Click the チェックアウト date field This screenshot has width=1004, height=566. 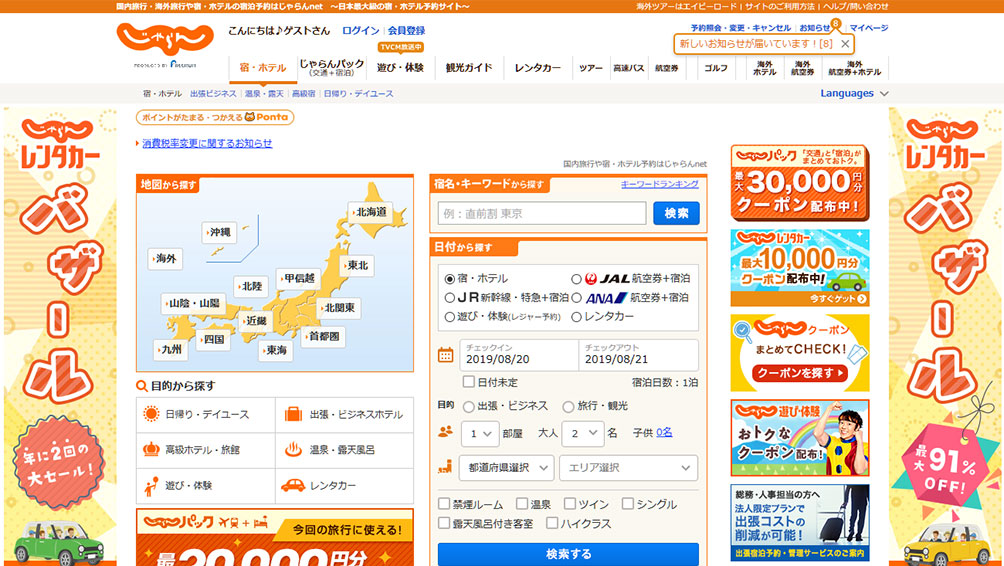[638, 355]
